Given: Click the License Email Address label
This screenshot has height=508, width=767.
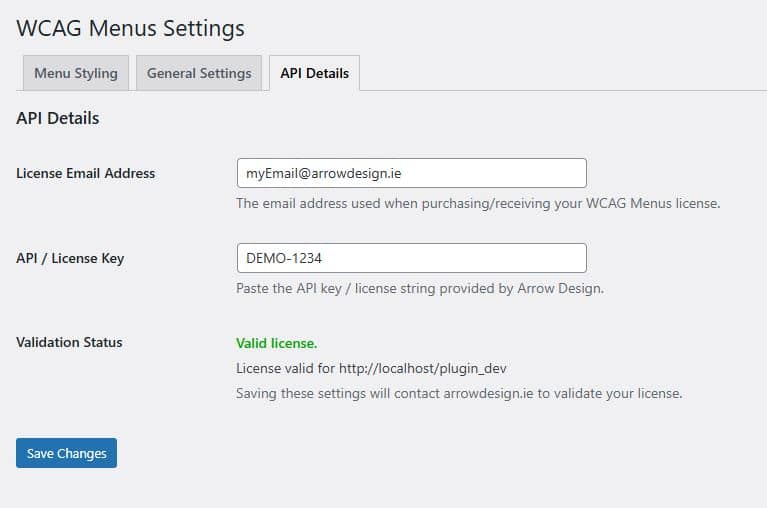Looking at the screenshot, I should [x=86, y=173].
